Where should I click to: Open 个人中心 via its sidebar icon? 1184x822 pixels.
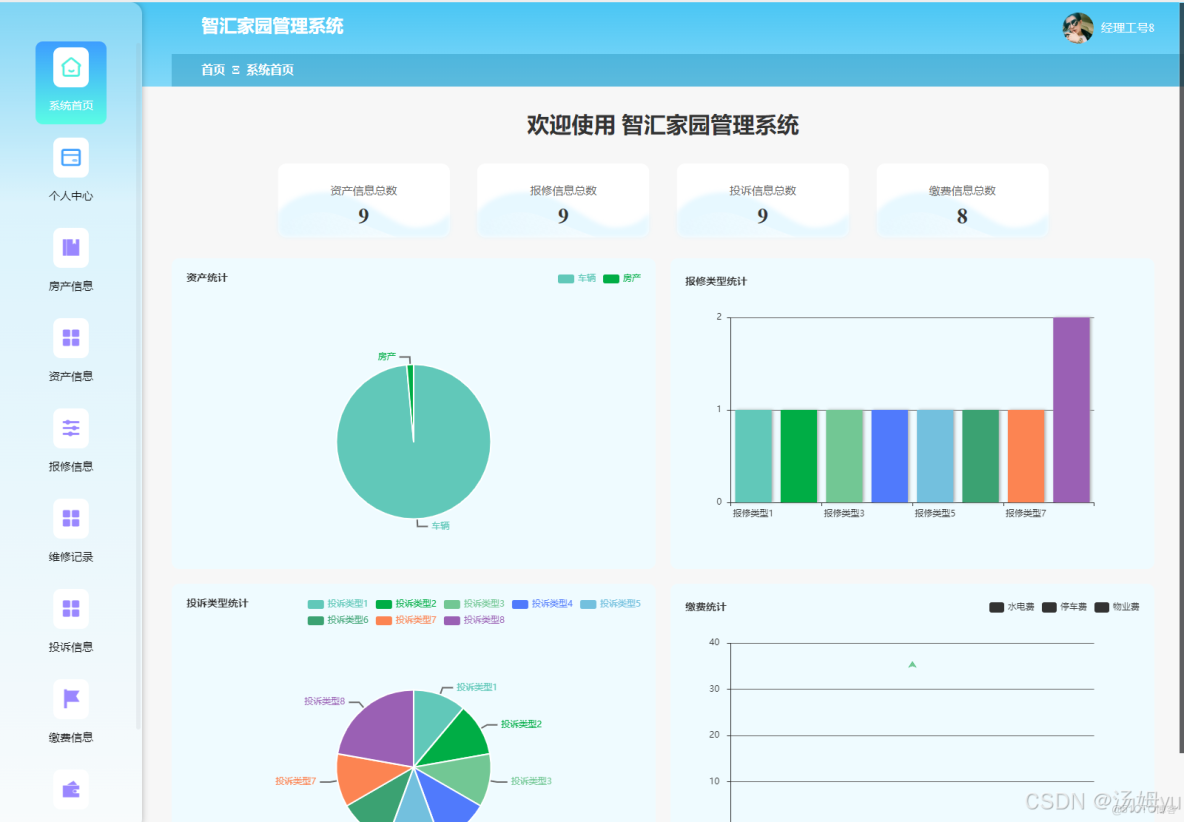click(70, 157)
